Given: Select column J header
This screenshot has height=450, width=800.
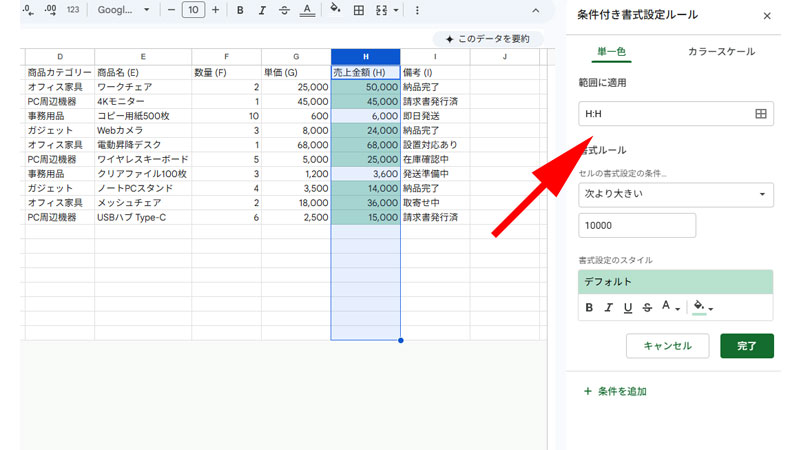Looking at the screenshot, I should point(505,57).
